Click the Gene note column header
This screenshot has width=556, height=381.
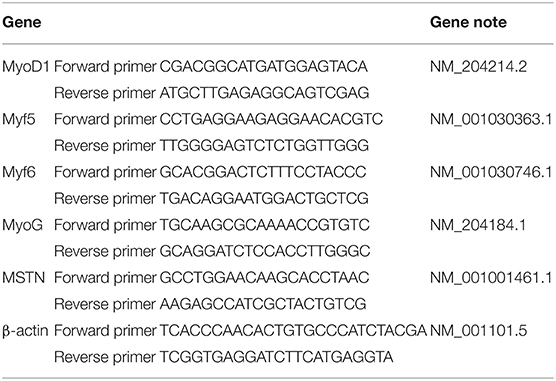(468, 22)
